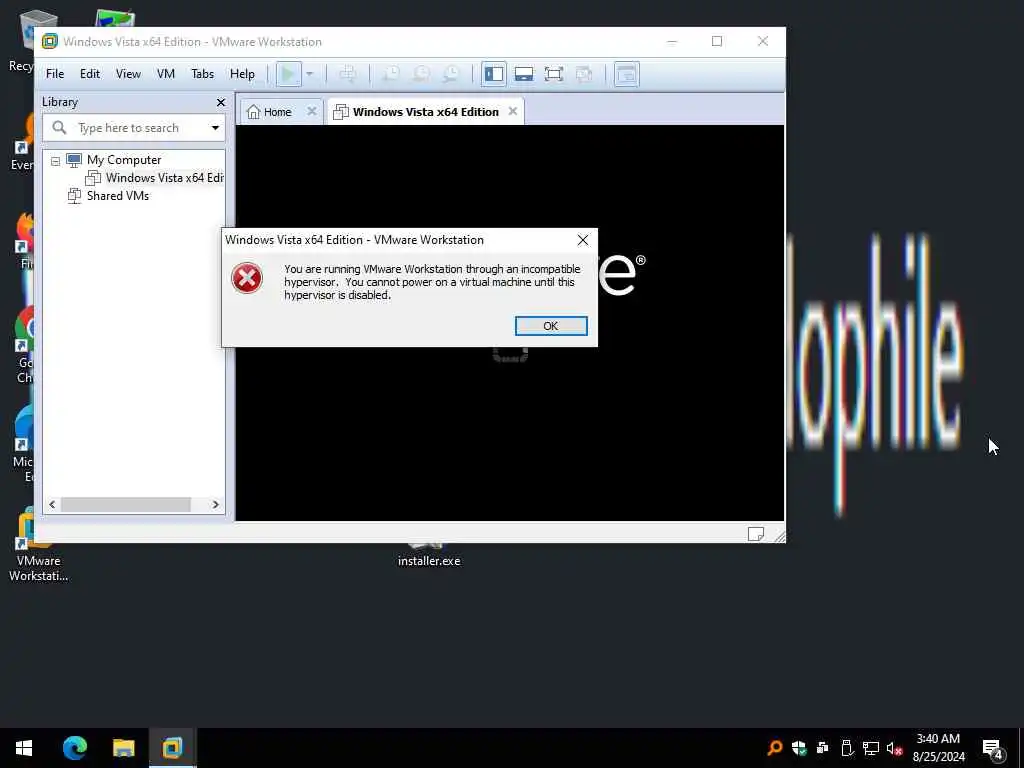Click the message log icon in status bar
Viewport: 1024px width, 768px height.
[x=756, y=534]
